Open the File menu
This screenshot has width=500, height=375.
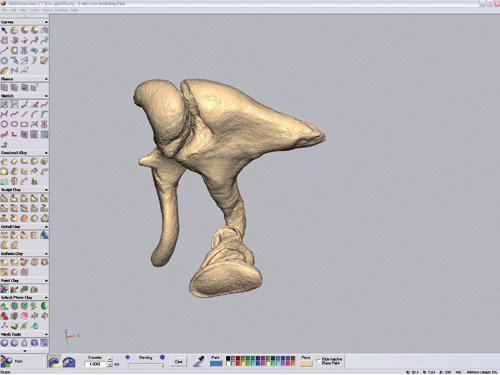[x=4, y=10]
